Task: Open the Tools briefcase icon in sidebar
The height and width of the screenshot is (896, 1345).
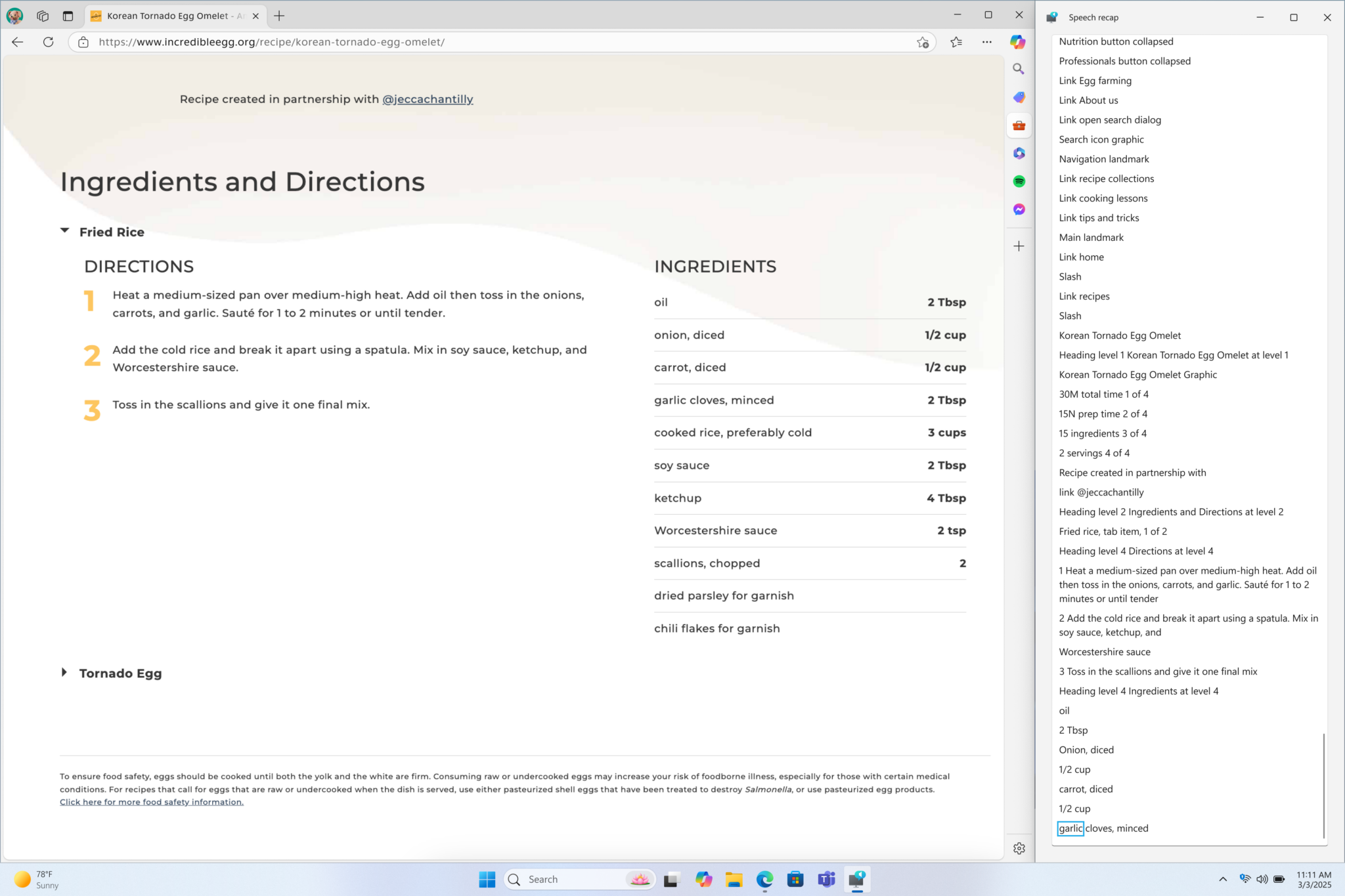Action: [1019, 125]
